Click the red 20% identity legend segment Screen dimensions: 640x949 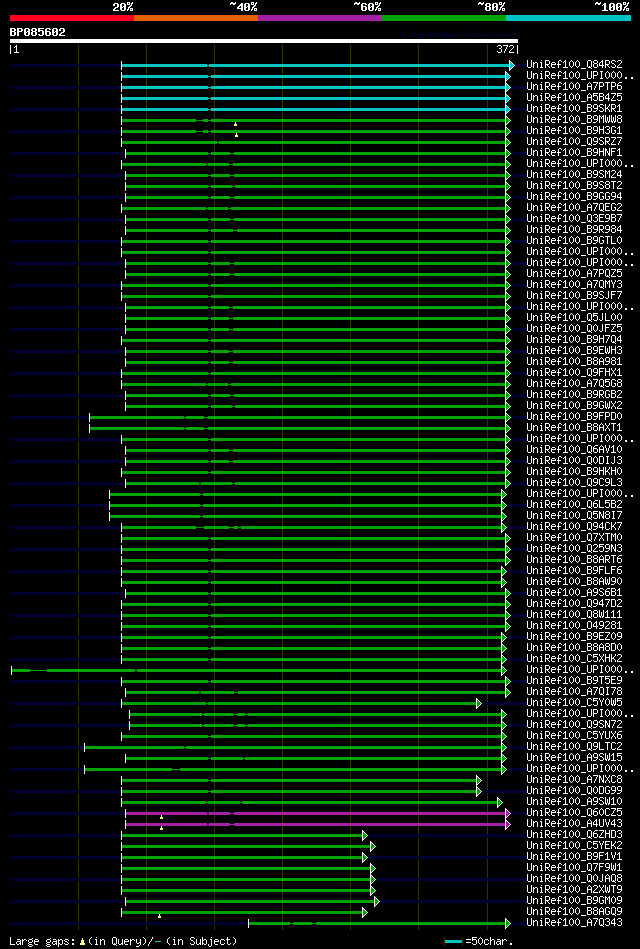click(x=71, y=18)
